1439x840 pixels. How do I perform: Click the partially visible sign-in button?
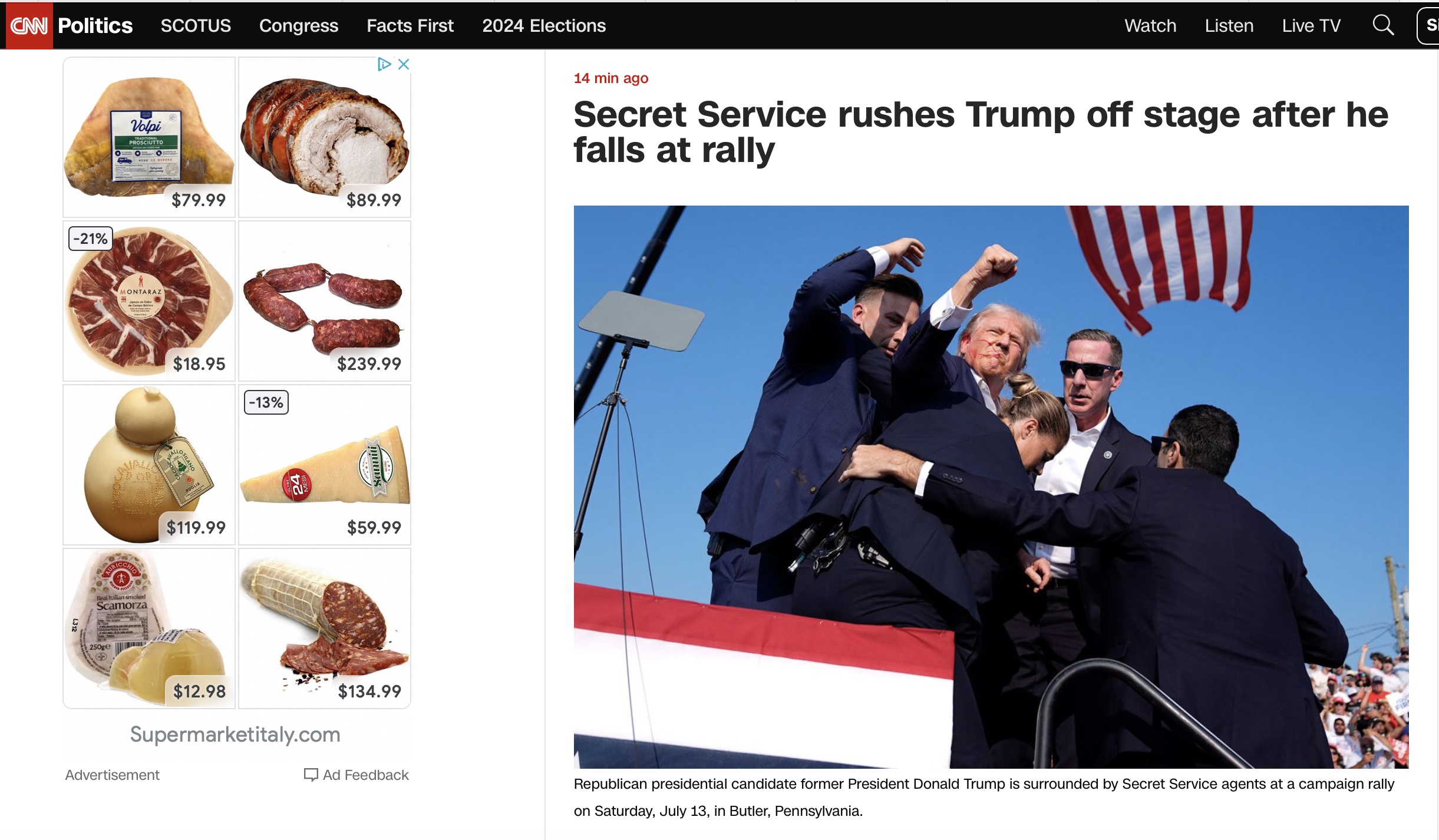click(x=1428, y=25)
